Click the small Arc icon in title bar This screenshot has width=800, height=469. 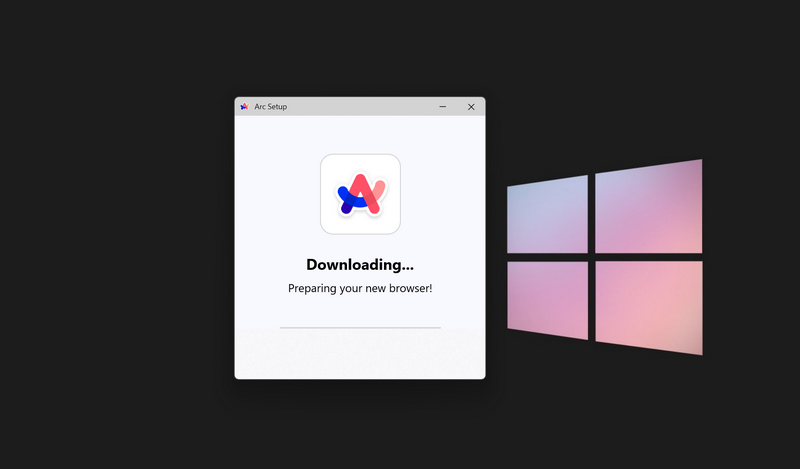click(x=245, y=107)
